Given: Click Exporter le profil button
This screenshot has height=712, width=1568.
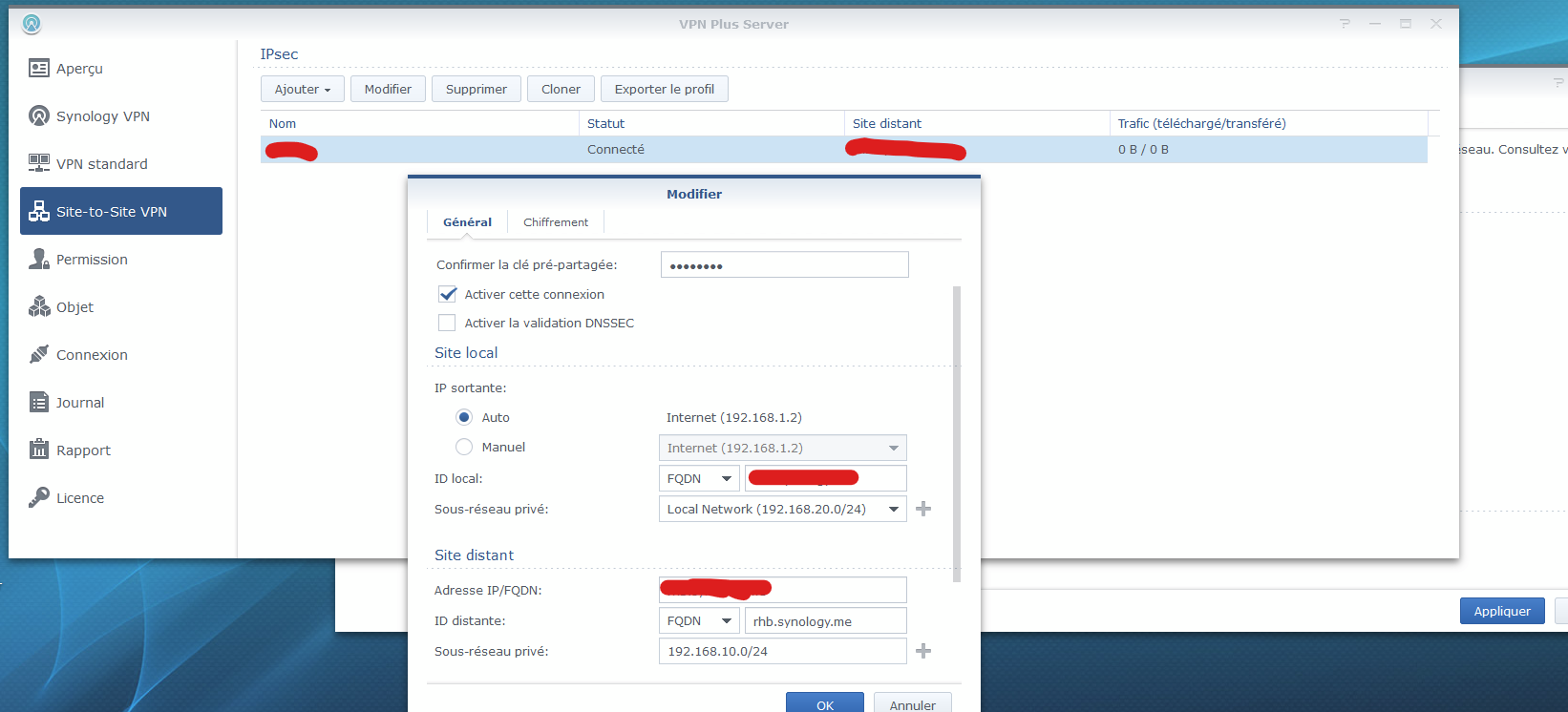Looking at the screenshot, I should pos(665,89).
